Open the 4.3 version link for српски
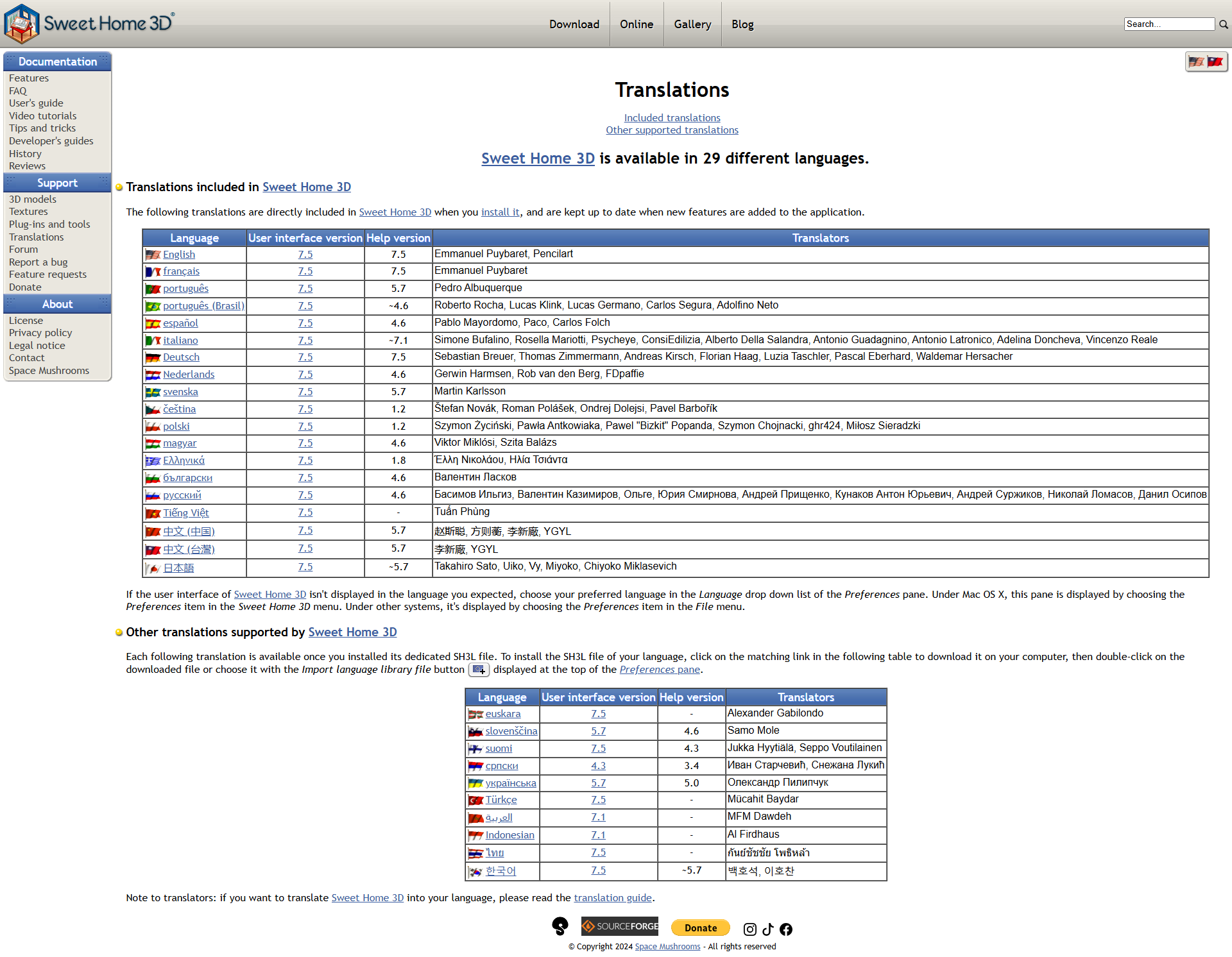 pos(599,766)
